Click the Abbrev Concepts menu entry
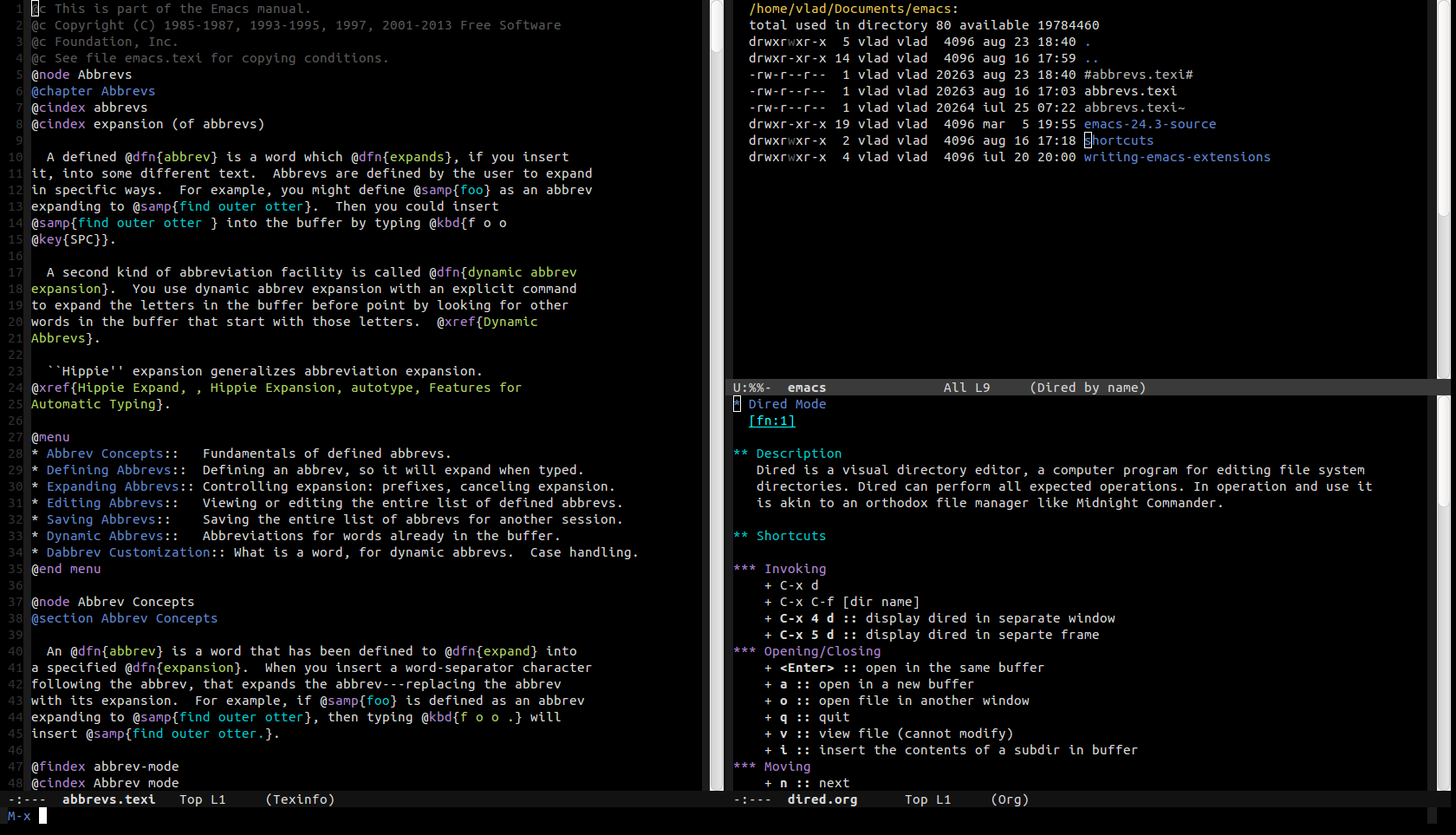 [x=104, y=453]
